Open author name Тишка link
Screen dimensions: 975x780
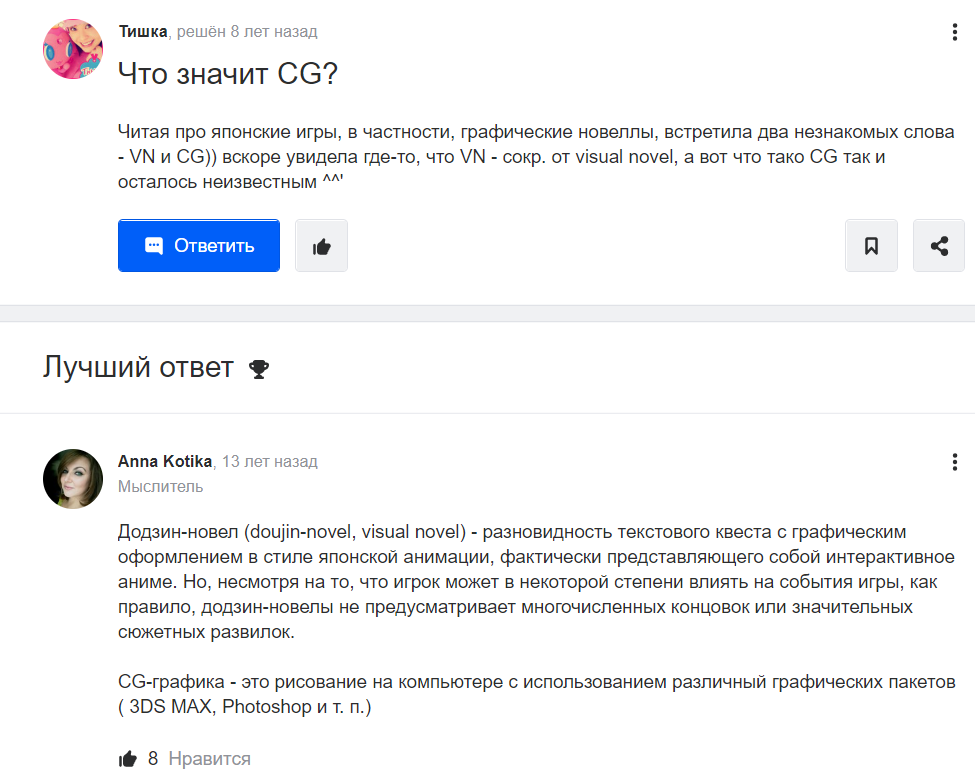click(143, 31)
